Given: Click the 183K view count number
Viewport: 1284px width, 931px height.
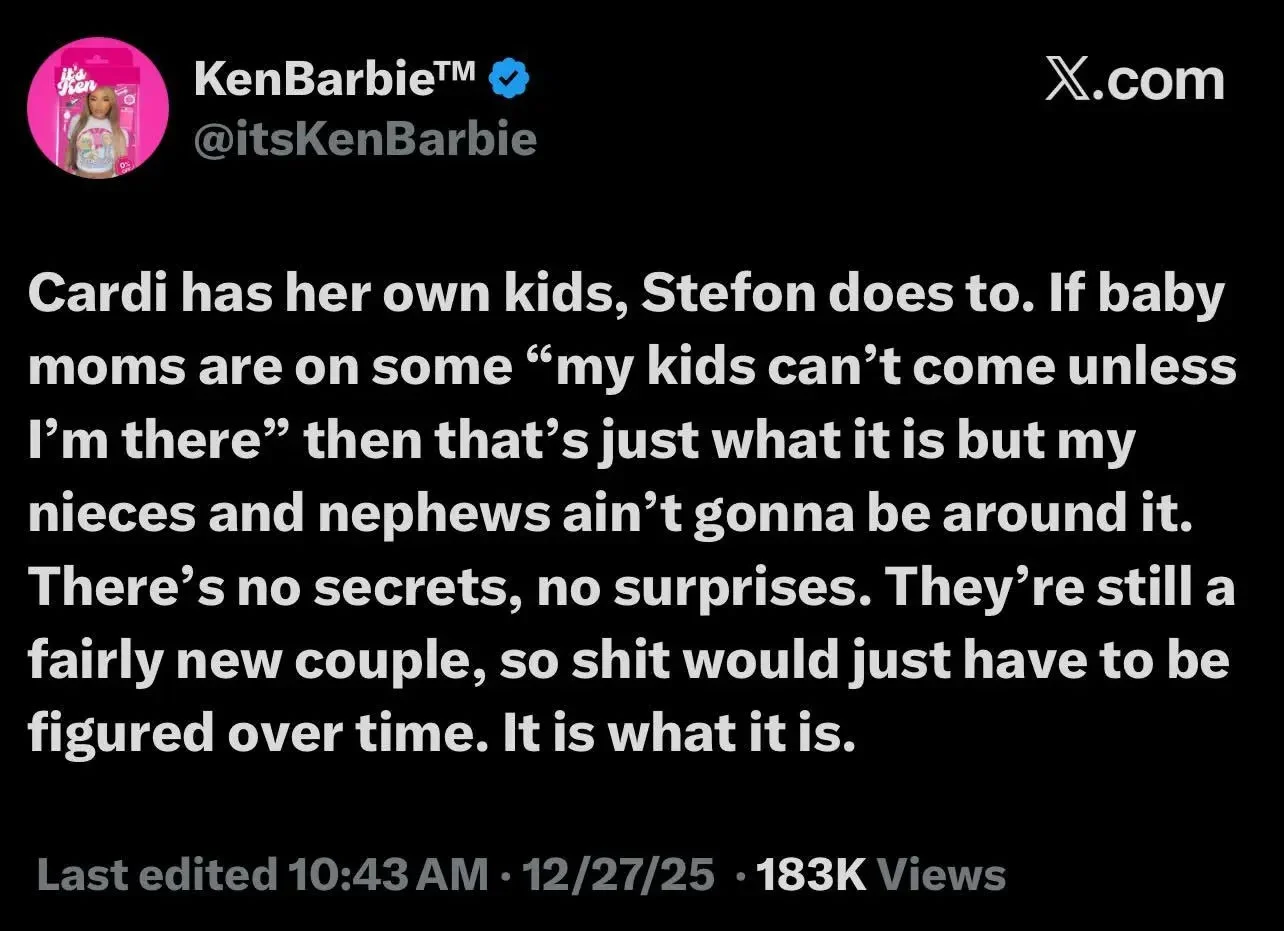Looking at the screenshot, I should [x=811, y=875].
